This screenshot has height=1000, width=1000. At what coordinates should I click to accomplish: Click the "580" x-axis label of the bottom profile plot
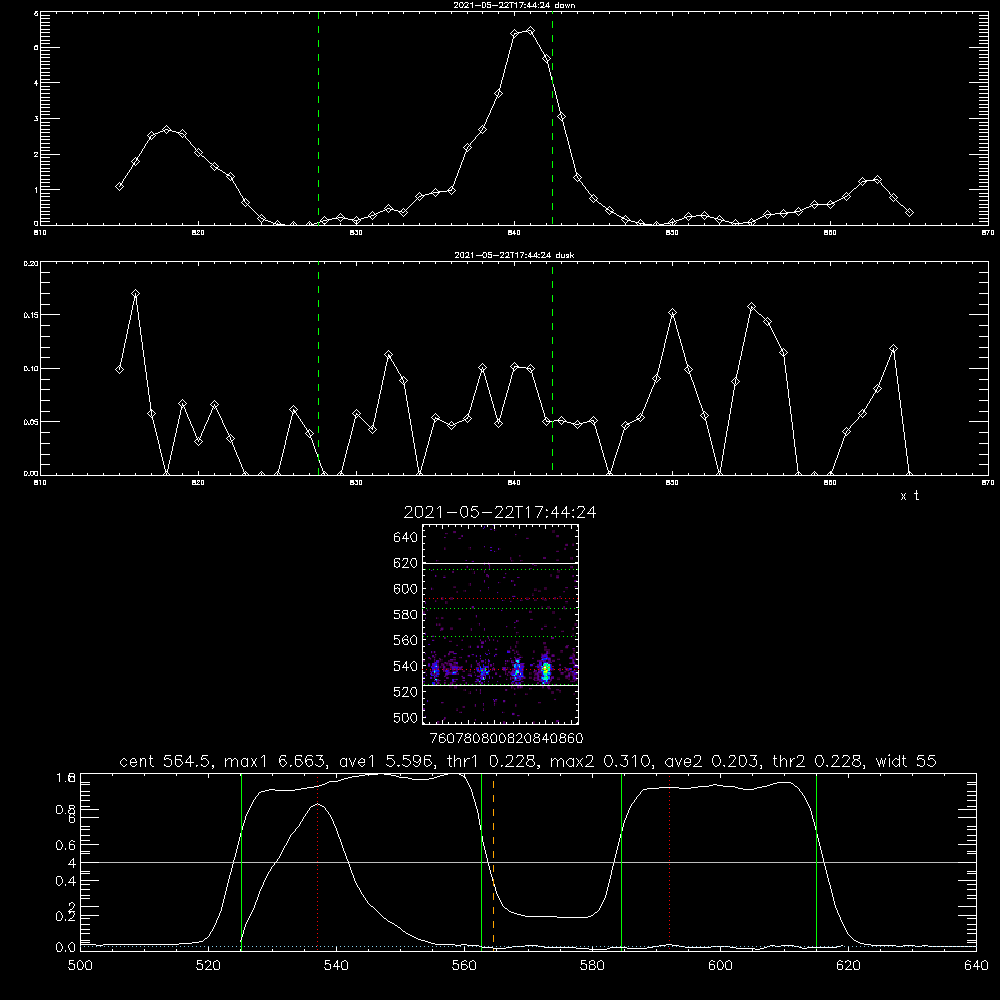(592, 966)
